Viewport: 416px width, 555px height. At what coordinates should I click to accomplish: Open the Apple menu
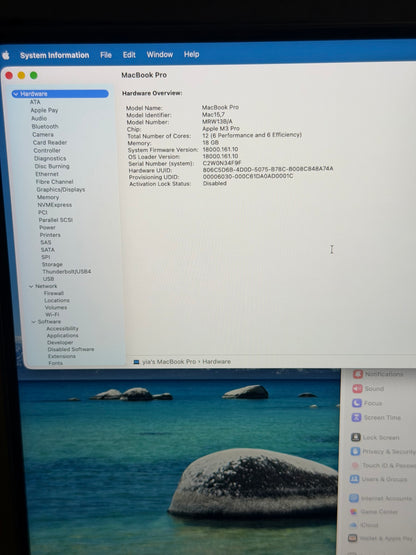point(6,55)
